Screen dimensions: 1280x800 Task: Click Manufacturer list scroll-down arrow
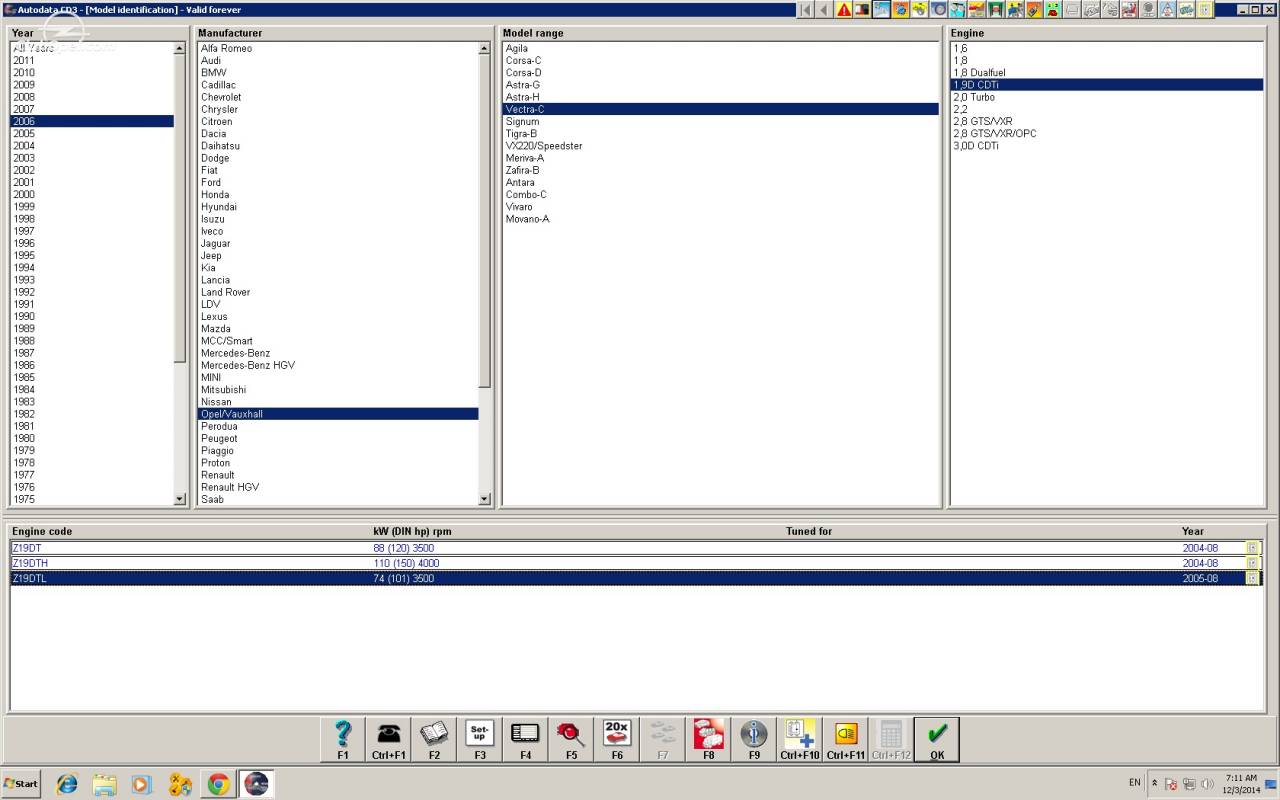[485, 499]
